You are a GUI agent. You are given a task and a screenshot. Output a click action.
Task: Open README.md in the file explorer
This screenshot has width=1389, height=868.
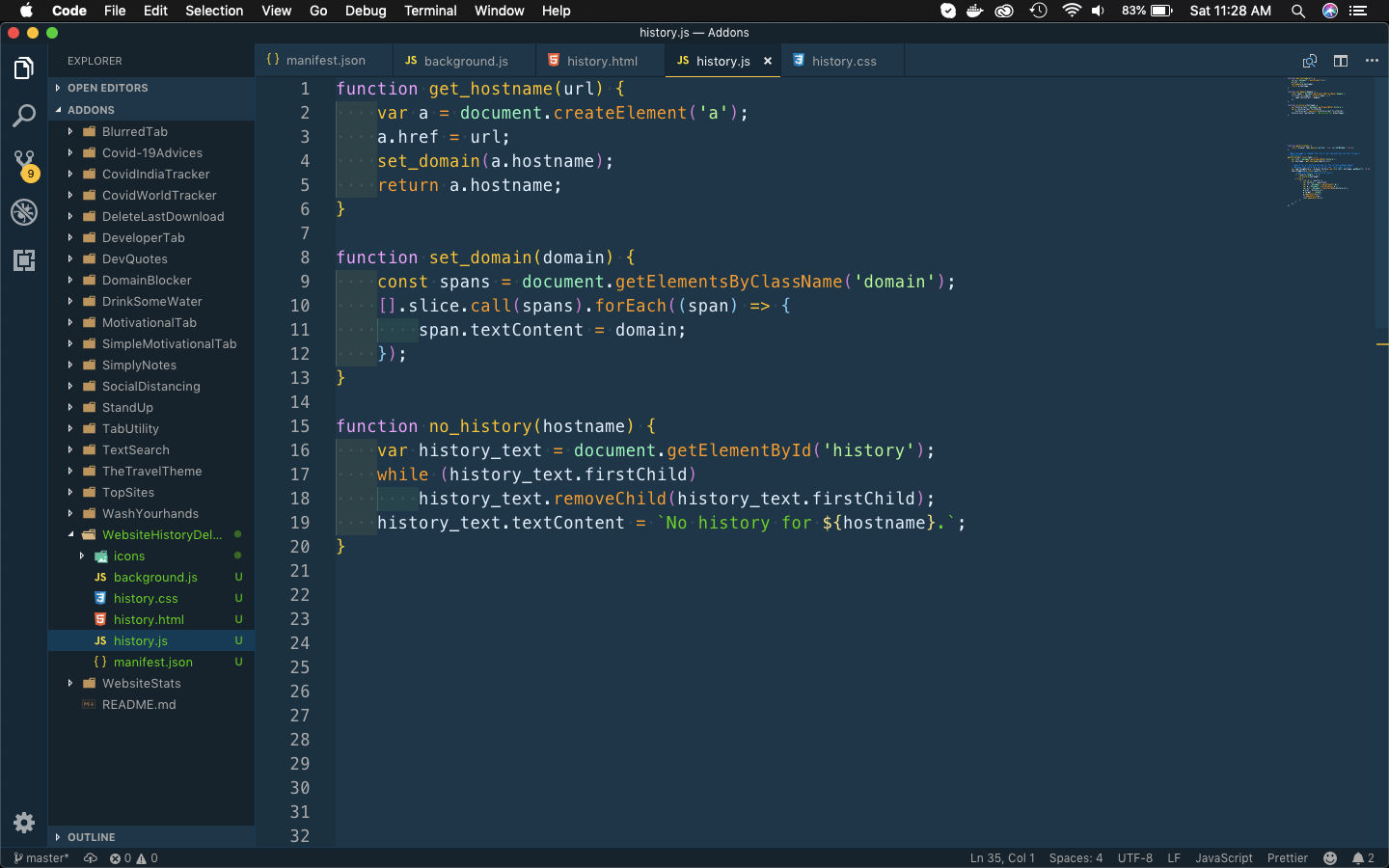tap(151, 704)
